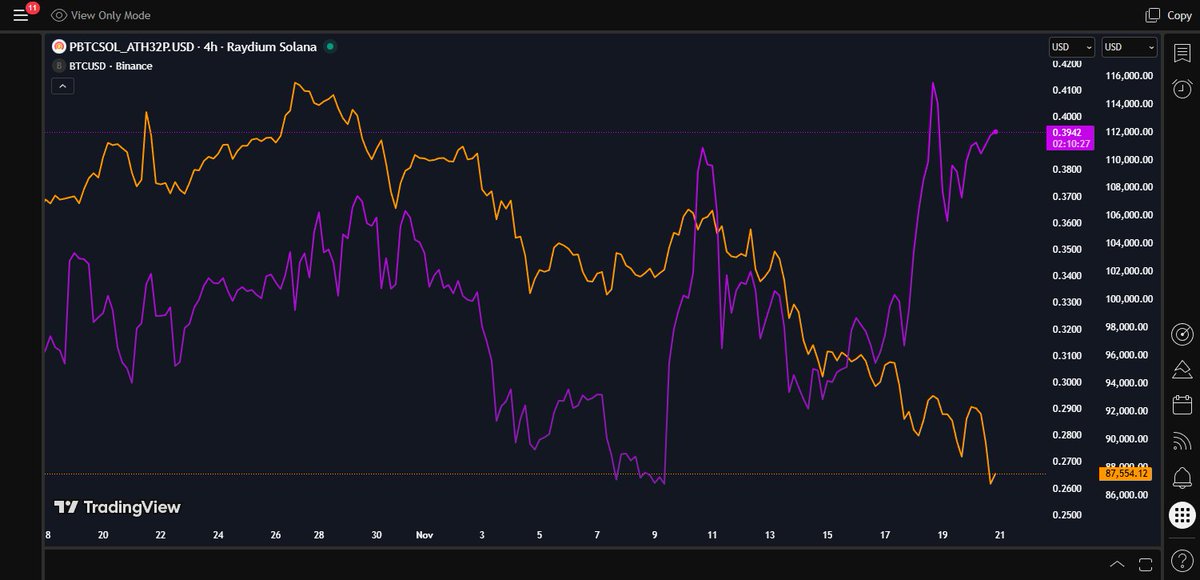Click the orange 87,554.12 price label
The image size is (1200, 580).
1126,473
